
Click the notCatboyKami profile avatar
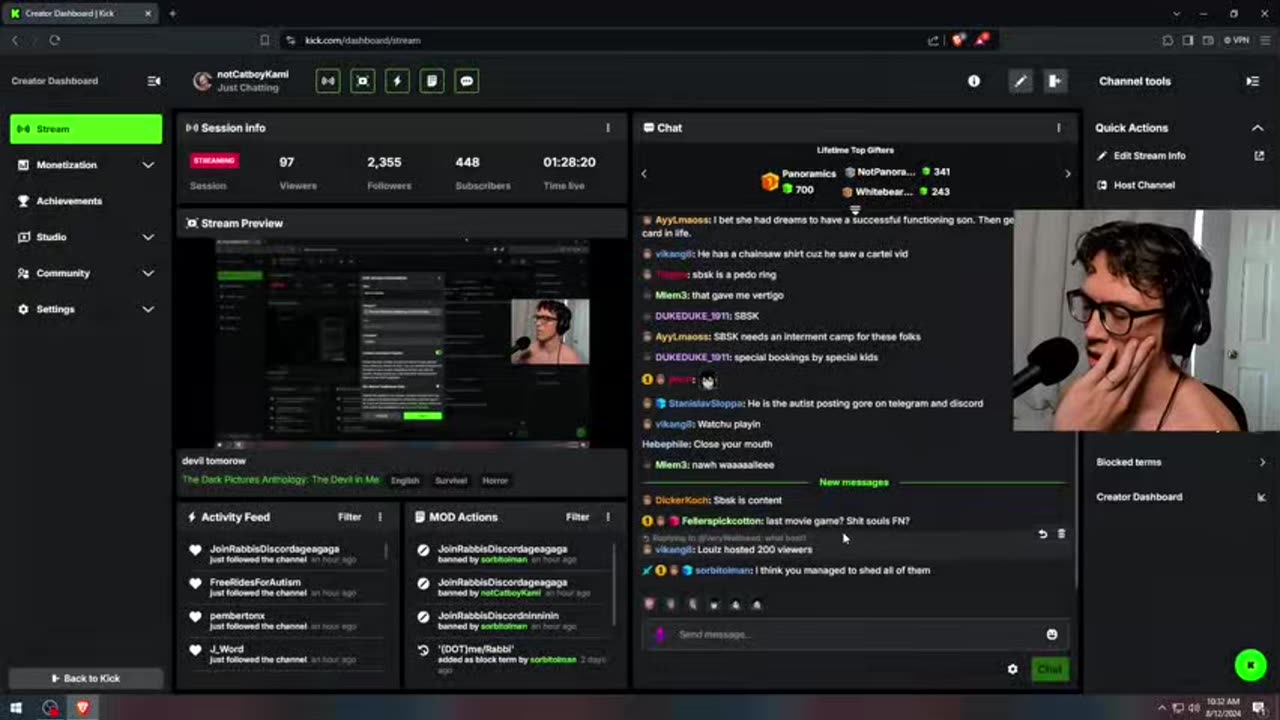coord(203,81)
